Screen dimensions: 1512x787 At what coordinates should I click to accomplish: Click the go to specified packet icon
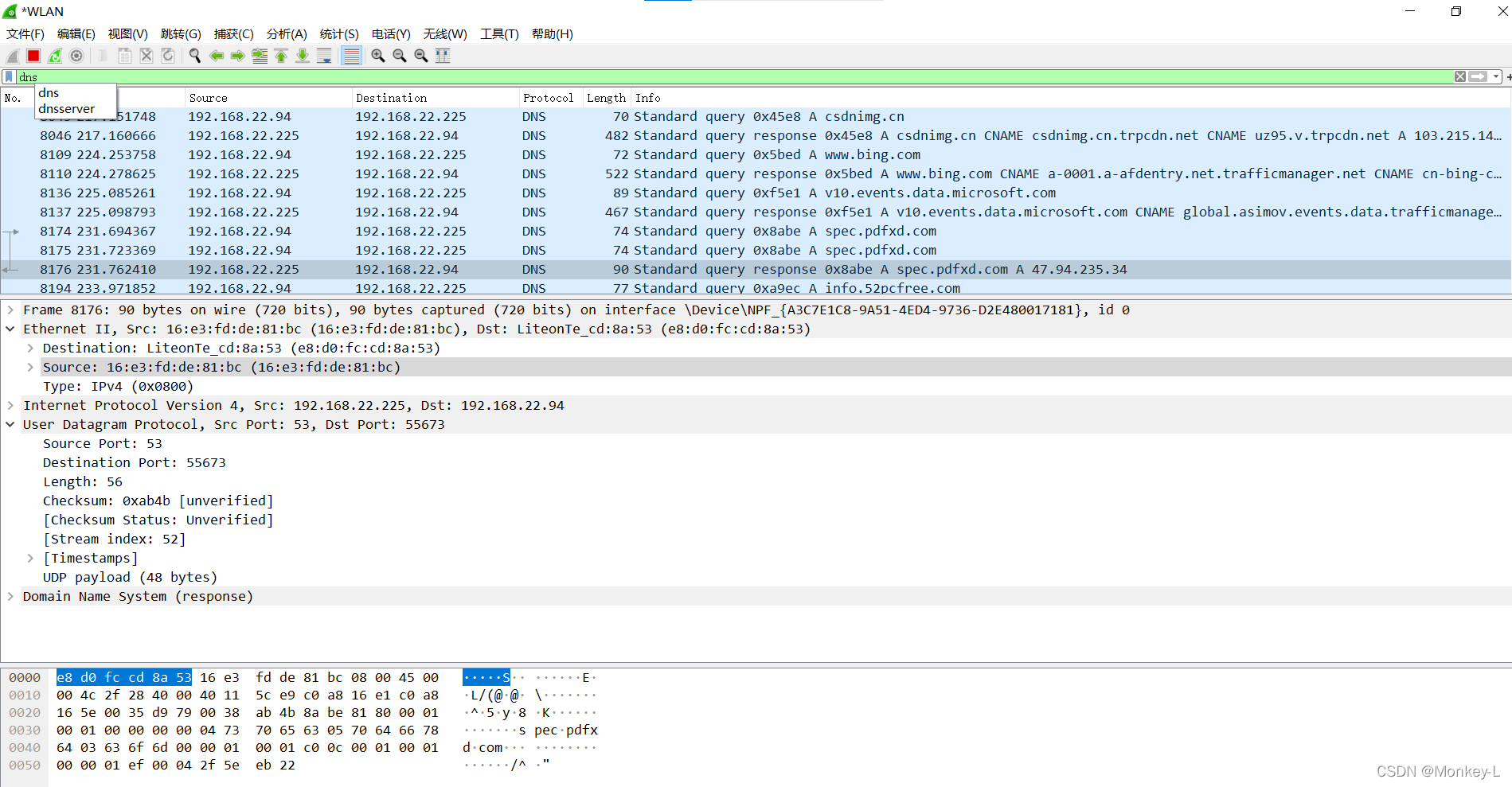[260, 56]
